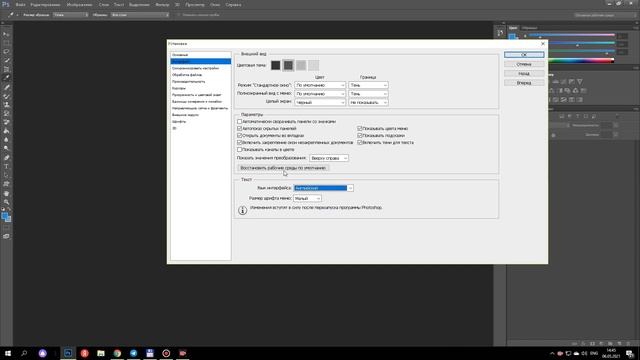Select the Pen tool
Image resolution: width=640 pixels, height=360 pixels.
[x=6, y=158]
